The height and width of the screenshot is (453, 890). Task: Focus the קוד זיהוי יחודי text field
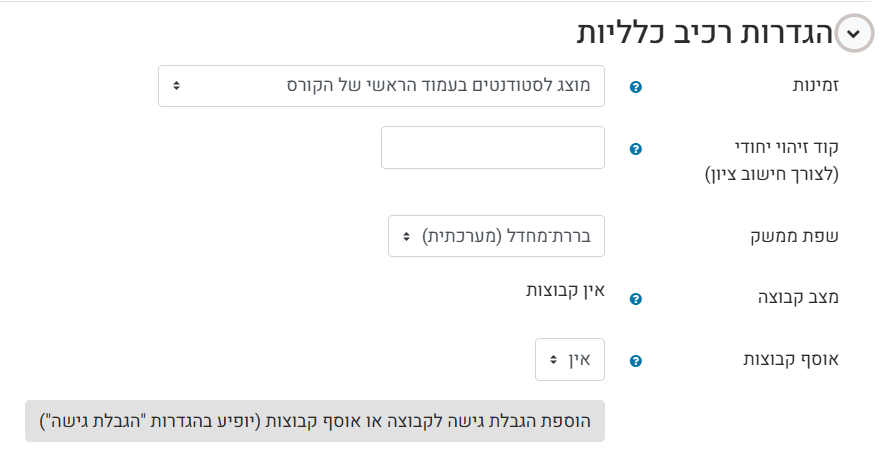[x=493, y=148]
